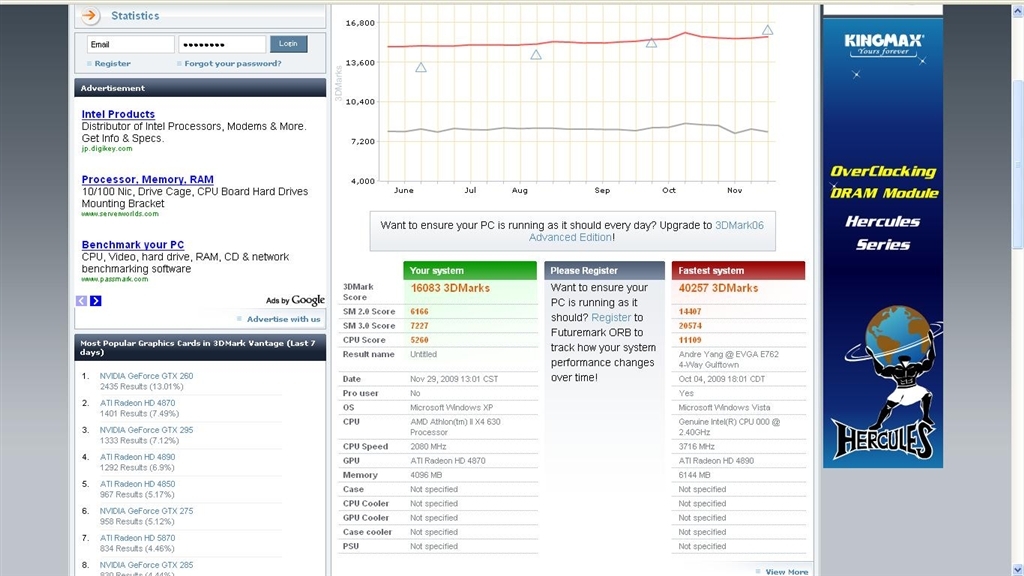Click the previous ad arrow icon
Viewport: 1024px width, 576px height.
click(x=82, y=301)
